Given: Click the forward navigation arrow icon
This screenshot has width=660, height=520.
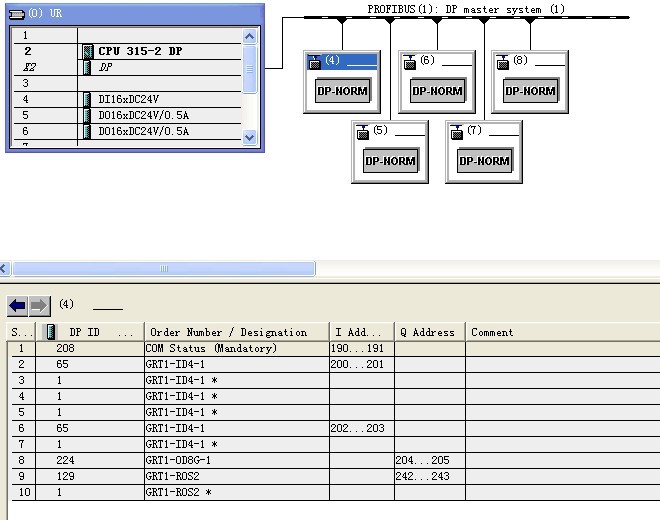Looking at the screenshot, I should 39,305.
